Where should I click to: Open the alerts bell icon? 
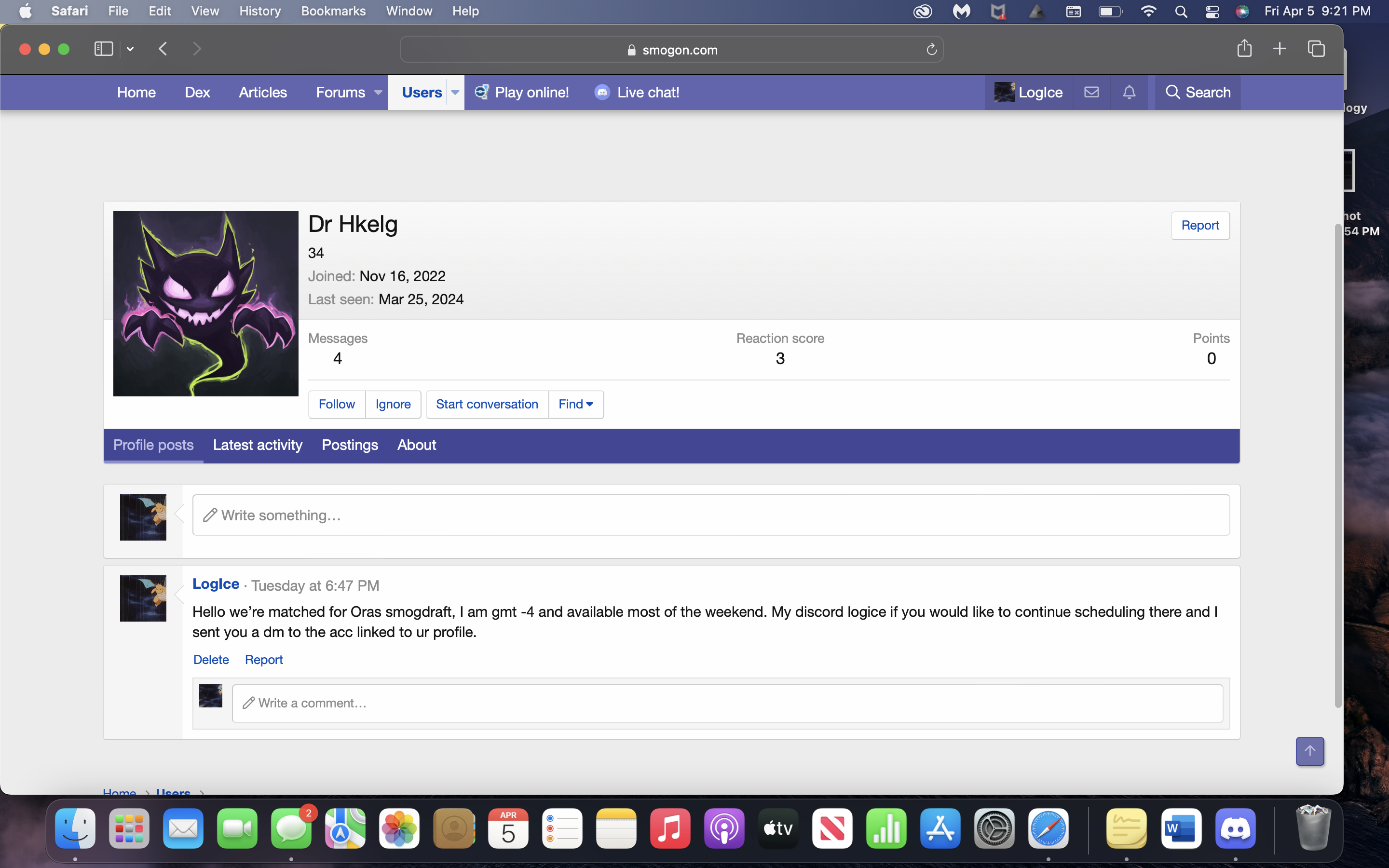pyautogui.click(x=1129, y=92)
